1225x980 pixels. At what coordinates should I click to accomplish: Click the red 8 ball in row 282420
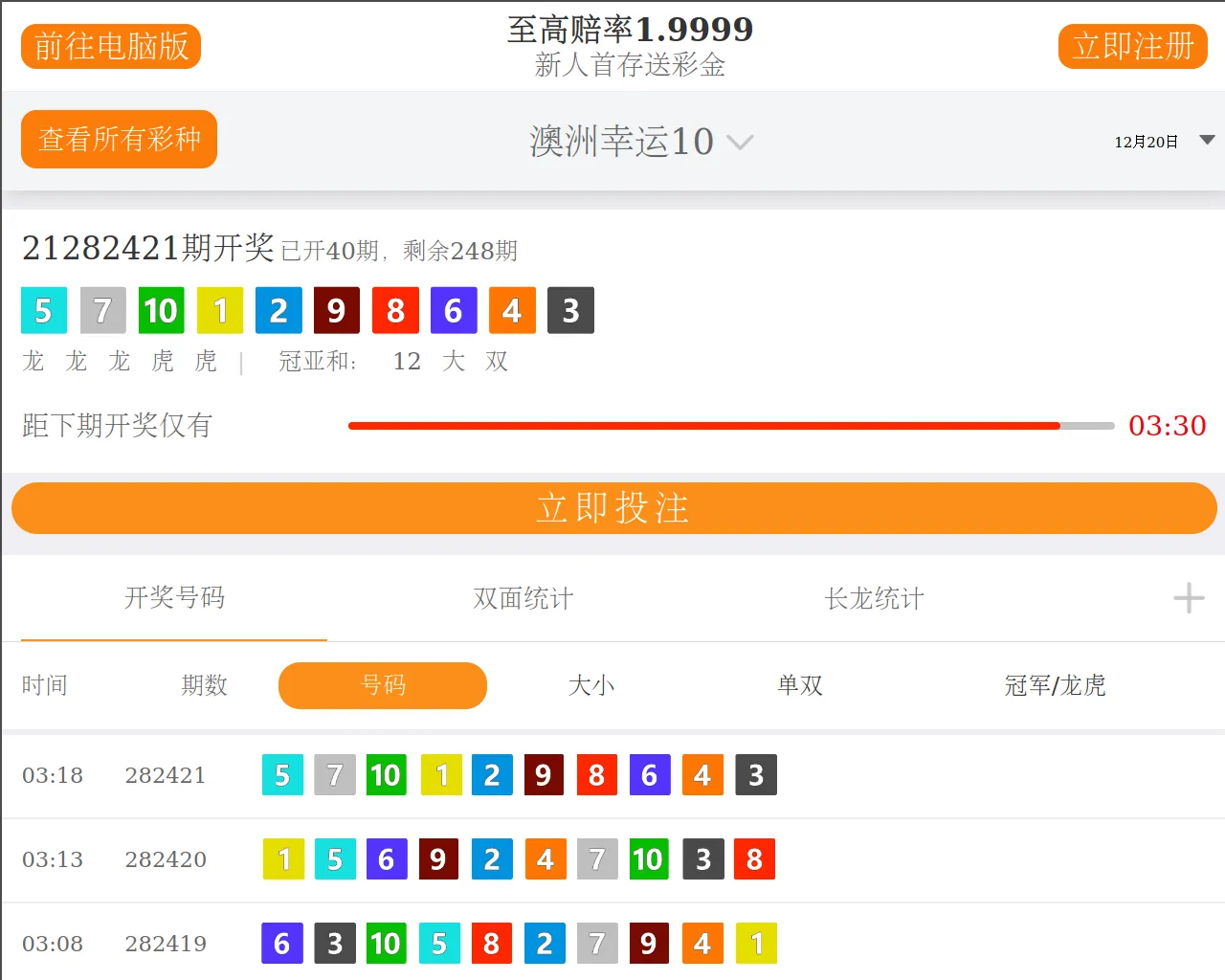pyautogui.click(x=754, y=859)
